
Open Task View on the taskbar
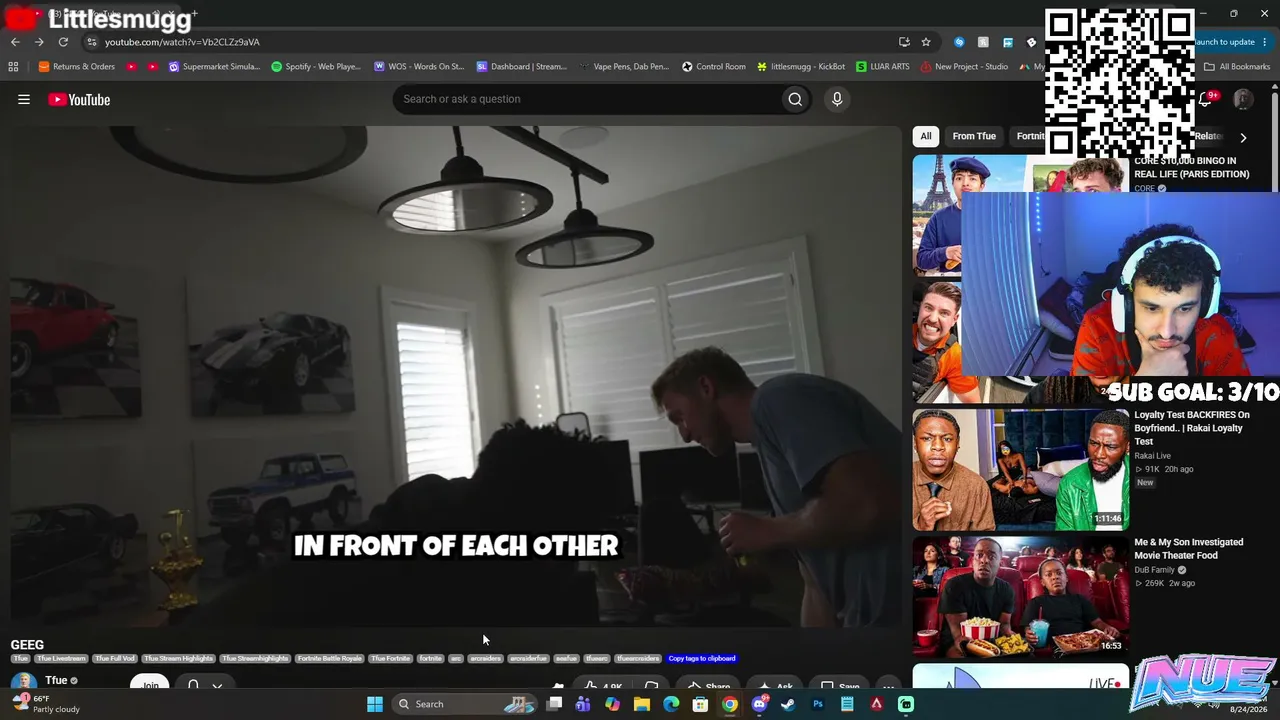point(555,704)
